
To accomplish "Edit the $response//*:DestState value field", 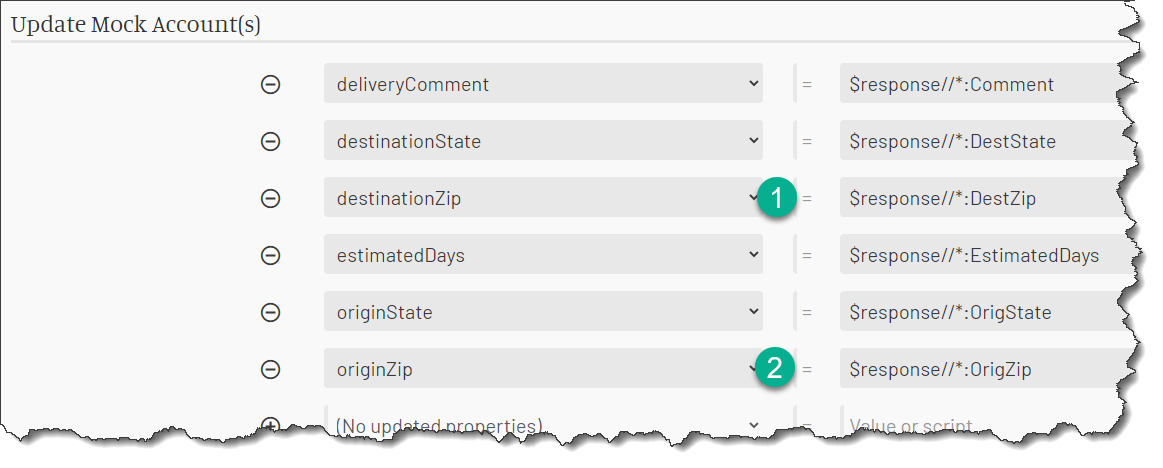I will click(986, 140).
